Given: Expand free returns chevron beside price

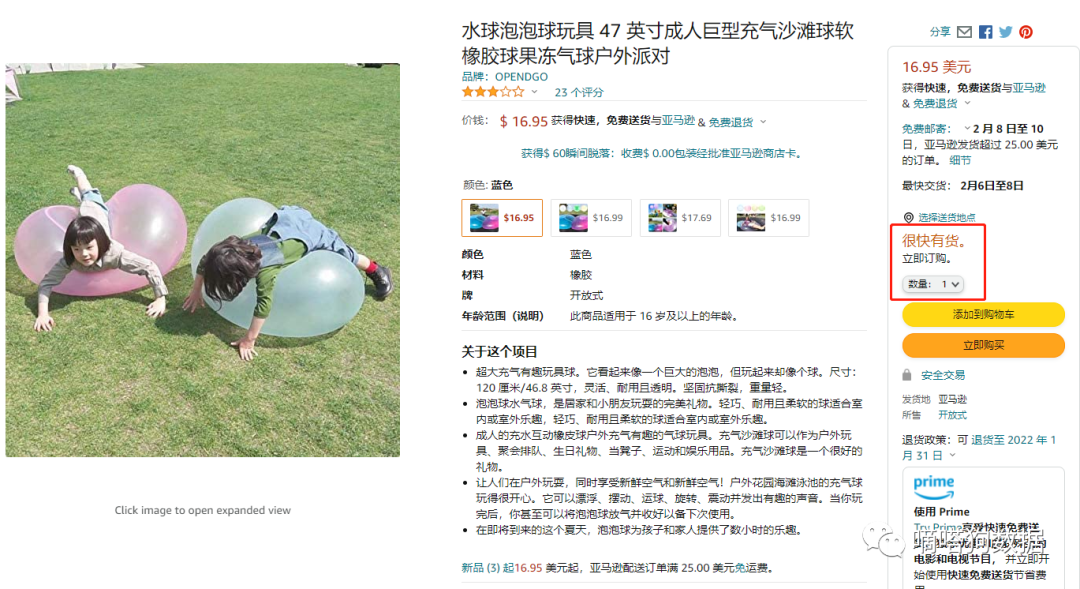Looking at the screenshot, I should tap(762, 122).
